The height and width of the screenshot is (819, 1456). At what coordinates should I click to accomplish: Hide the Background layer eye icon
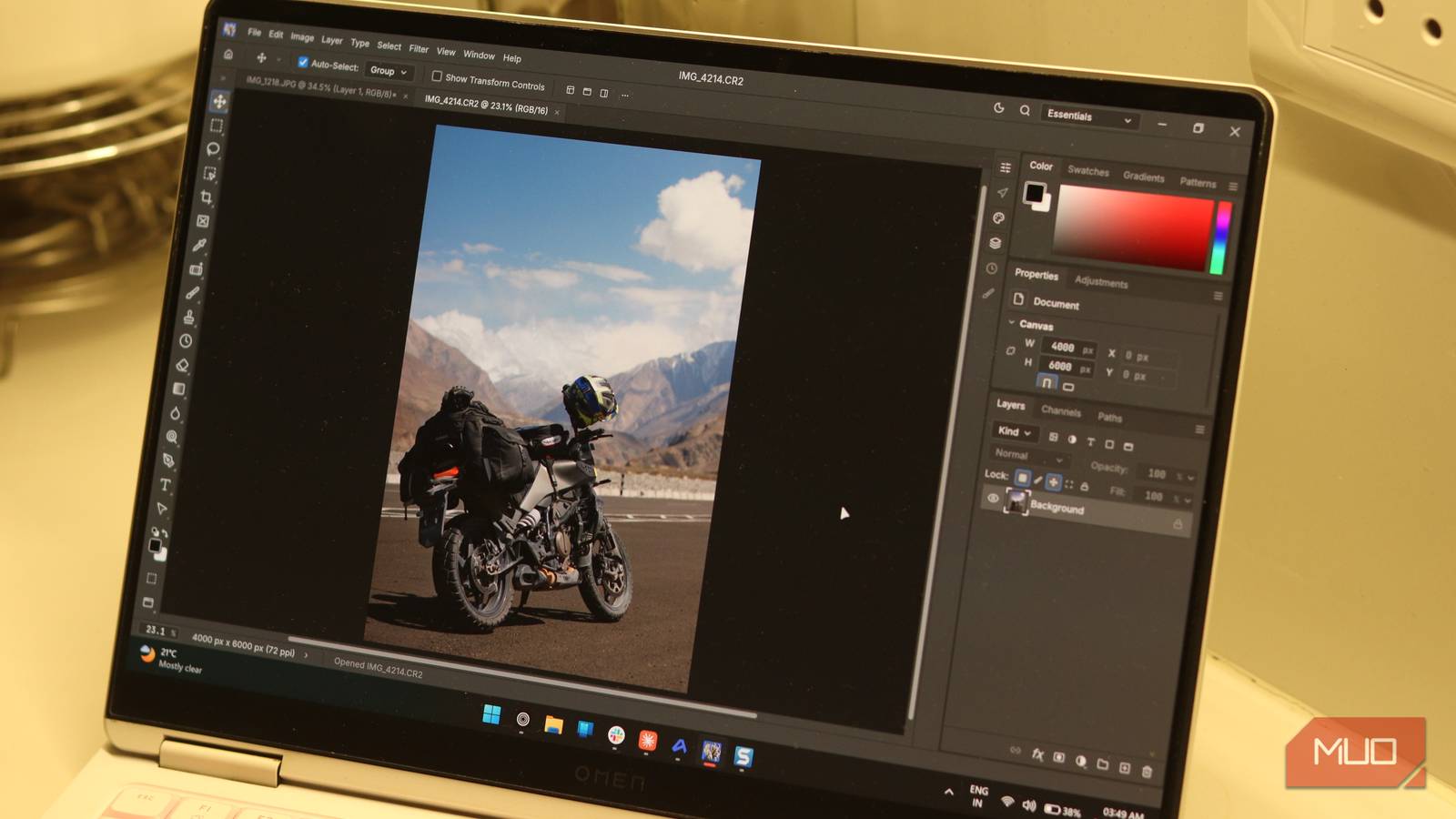993,498
